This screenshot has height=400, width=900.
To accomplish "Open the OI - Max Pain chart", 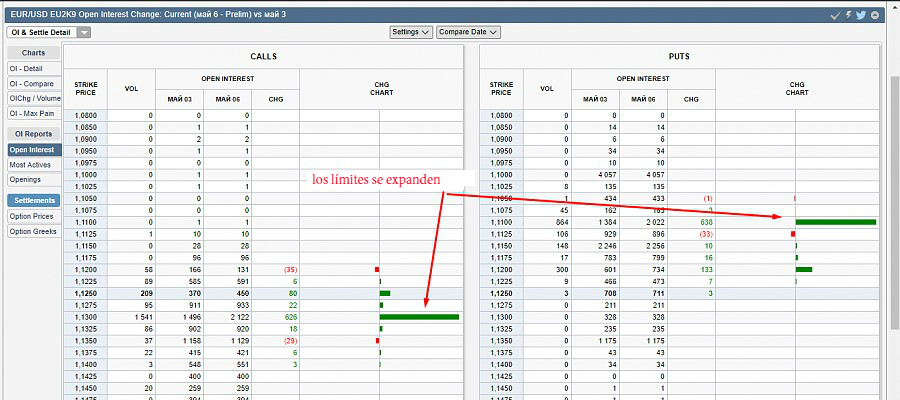I will (33, 114).
